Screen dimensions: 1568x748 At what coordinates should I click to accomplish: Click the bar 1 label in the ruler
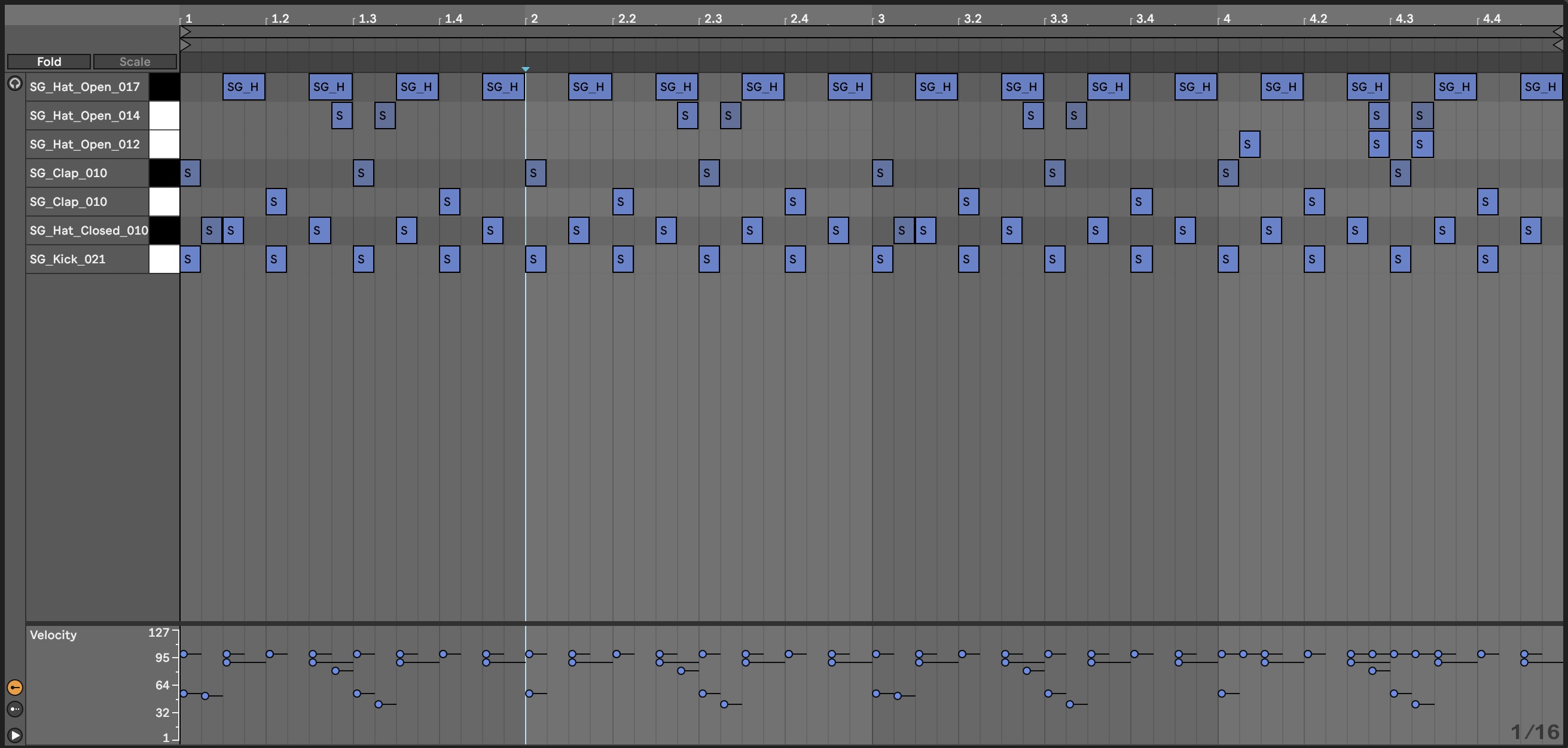pyautogui.click(x=189, y=19)
